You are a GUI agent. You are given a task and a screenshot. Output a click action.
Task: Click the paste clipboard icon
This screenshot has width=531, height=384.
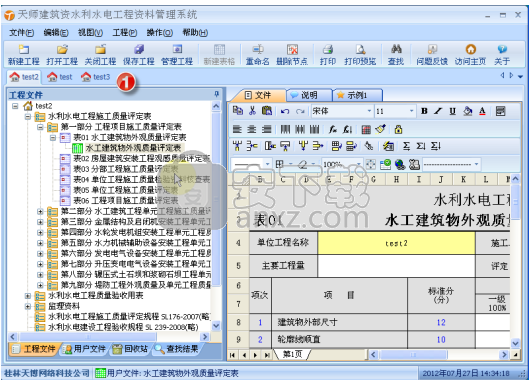(x=267, y=111)
